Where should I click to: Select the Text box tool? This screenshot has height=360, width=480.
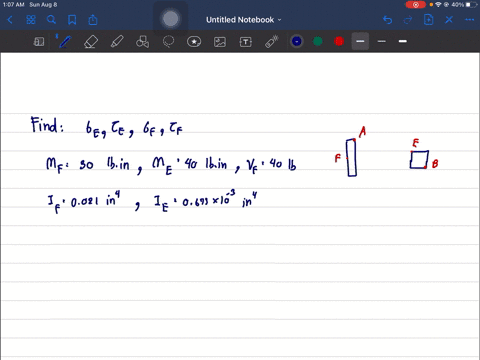pos(246,42)
